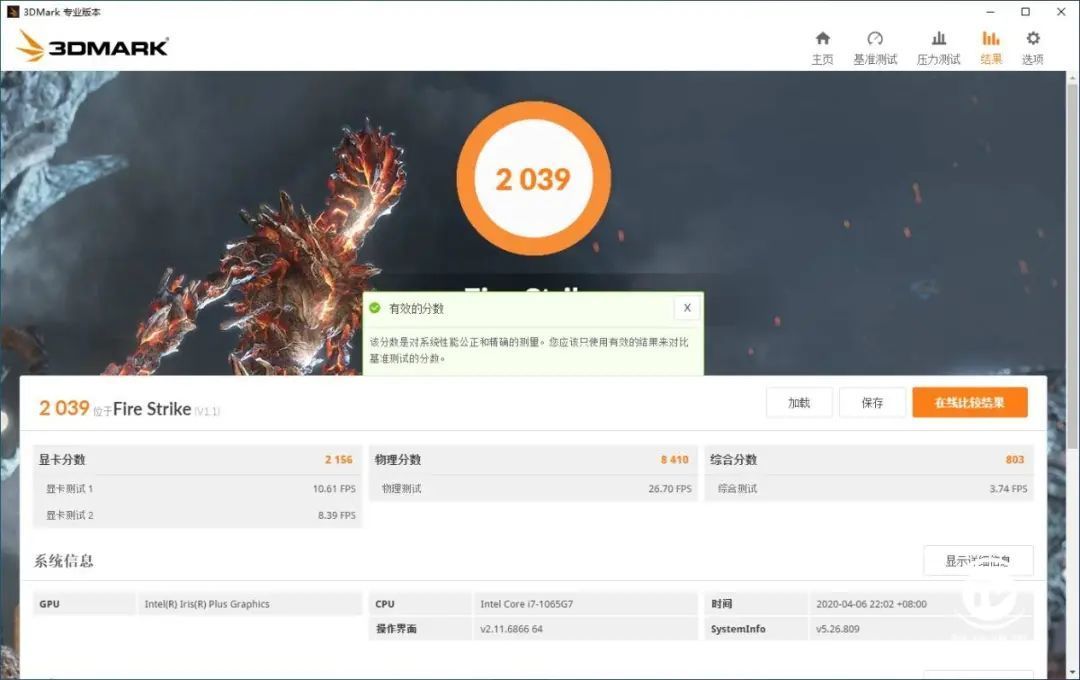Click the vertical scrollbar thumb
Screen dimensions: 1080x680
[x=1072, y=269]
